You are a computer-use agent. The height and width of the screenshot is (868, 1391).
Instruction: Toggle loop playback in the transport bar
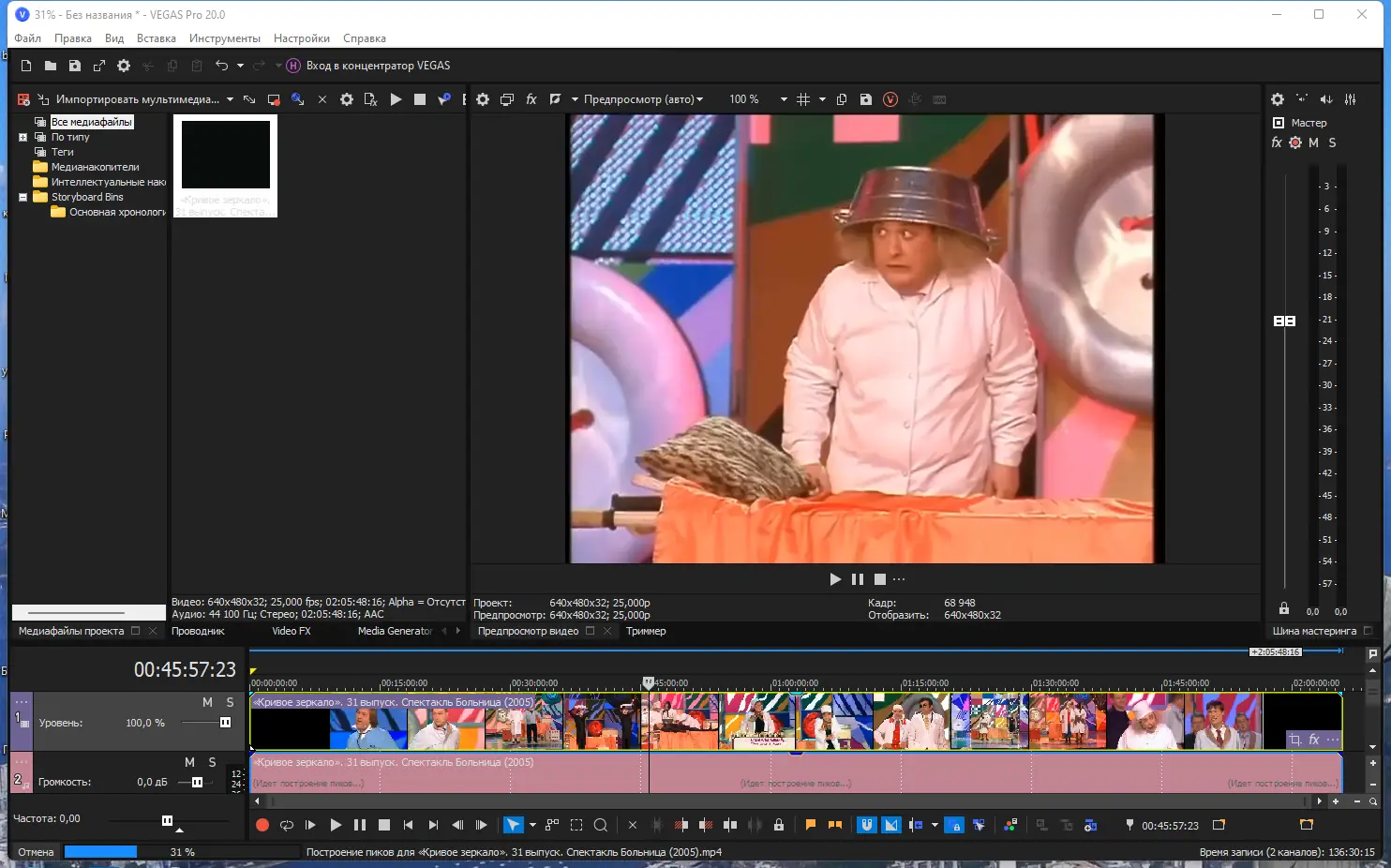pos(287,825)
